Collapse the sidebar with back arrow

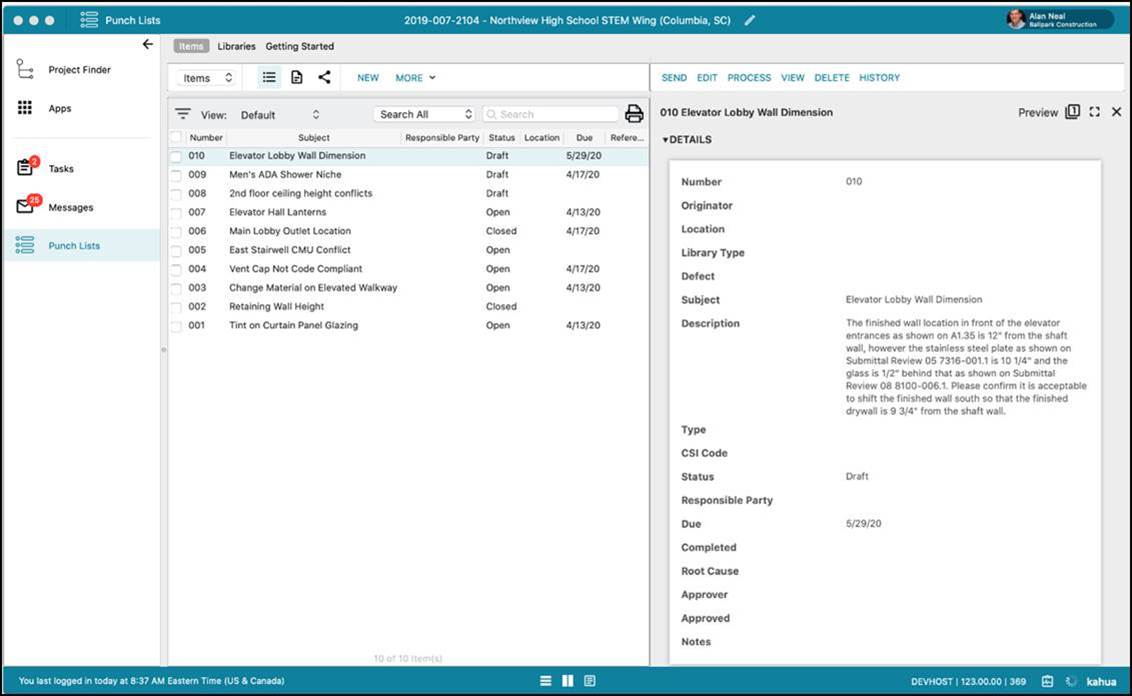point(148,44)
